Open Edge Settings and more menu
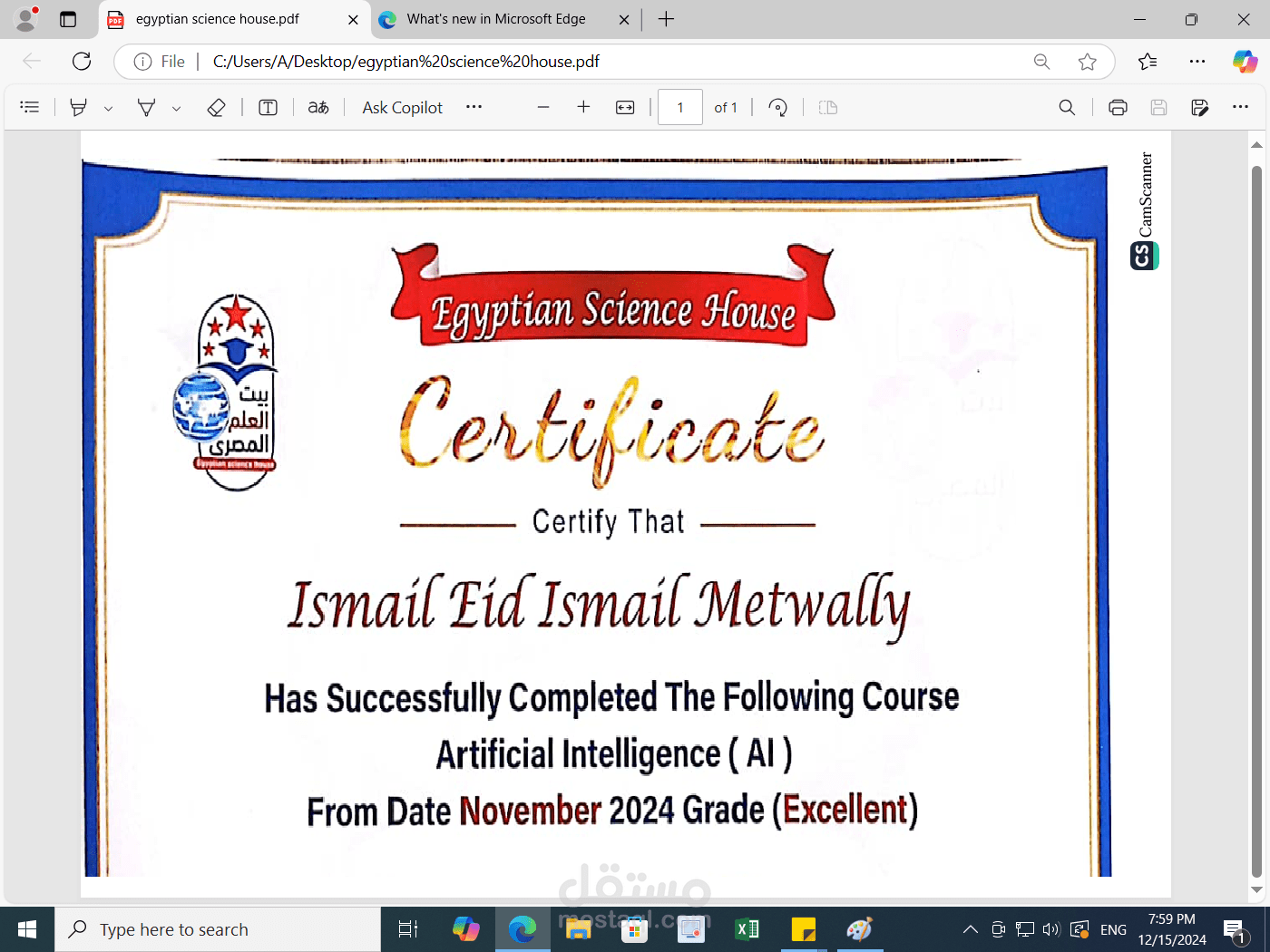The image size is (1270, 952). click(1197, 61)
